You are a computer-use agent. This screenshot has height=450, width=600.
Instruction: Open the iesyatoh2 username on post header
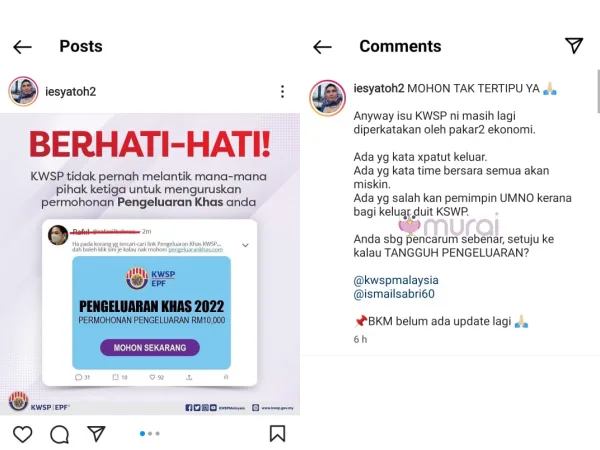[x=70, y=91]
